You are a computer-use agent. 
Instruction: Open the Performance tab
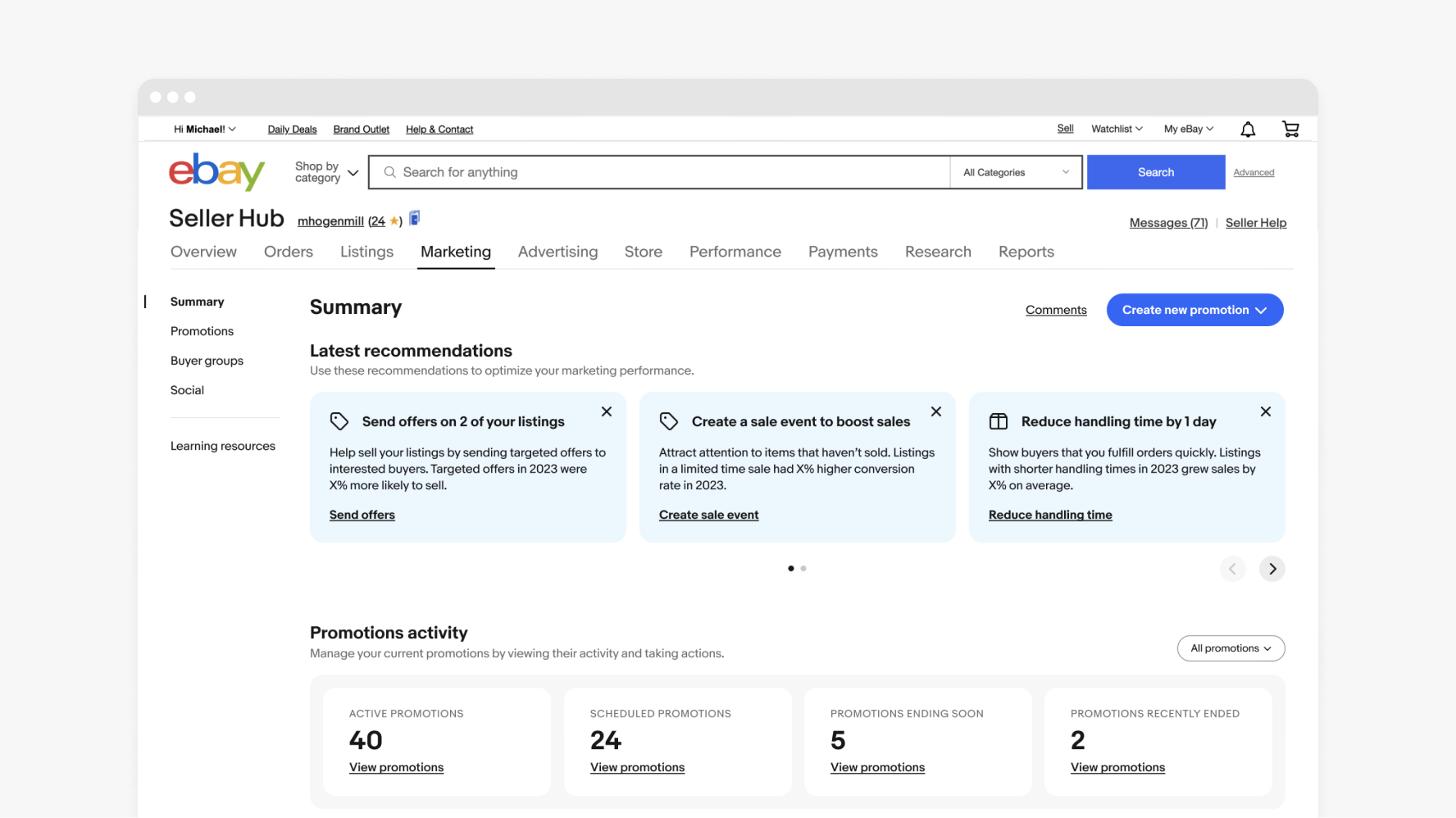[x=735, y=252]
